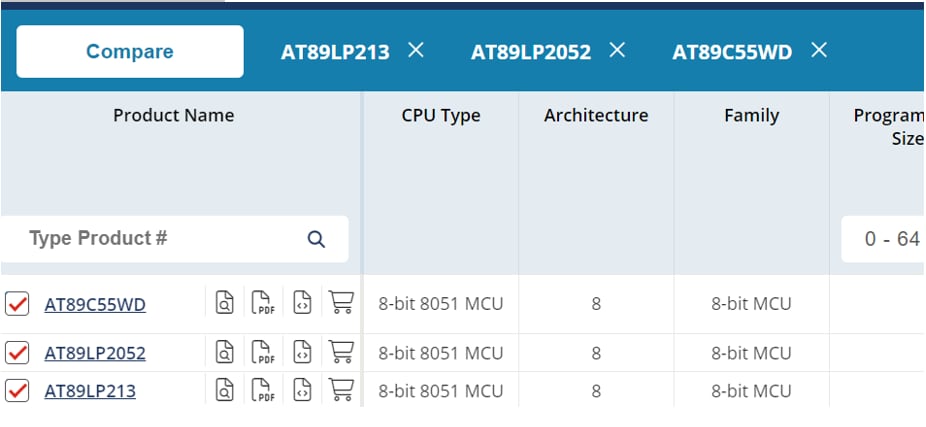
Task: Click the code file icon for AT89C55WD
Action: 302,303
